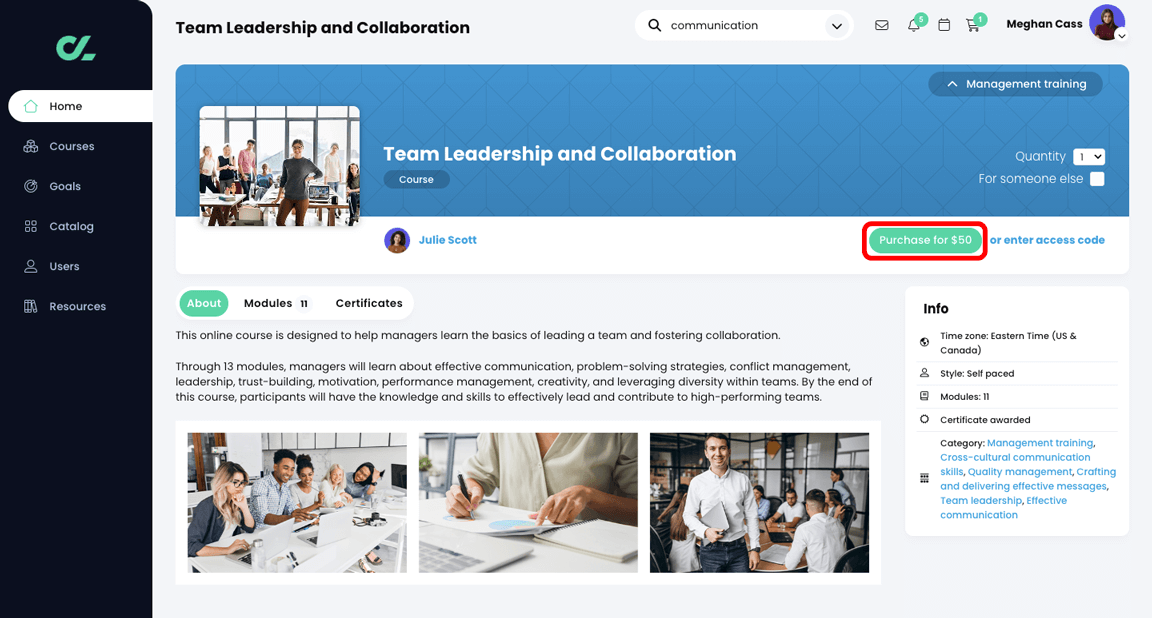Open Resources in the sidebar

76,306
